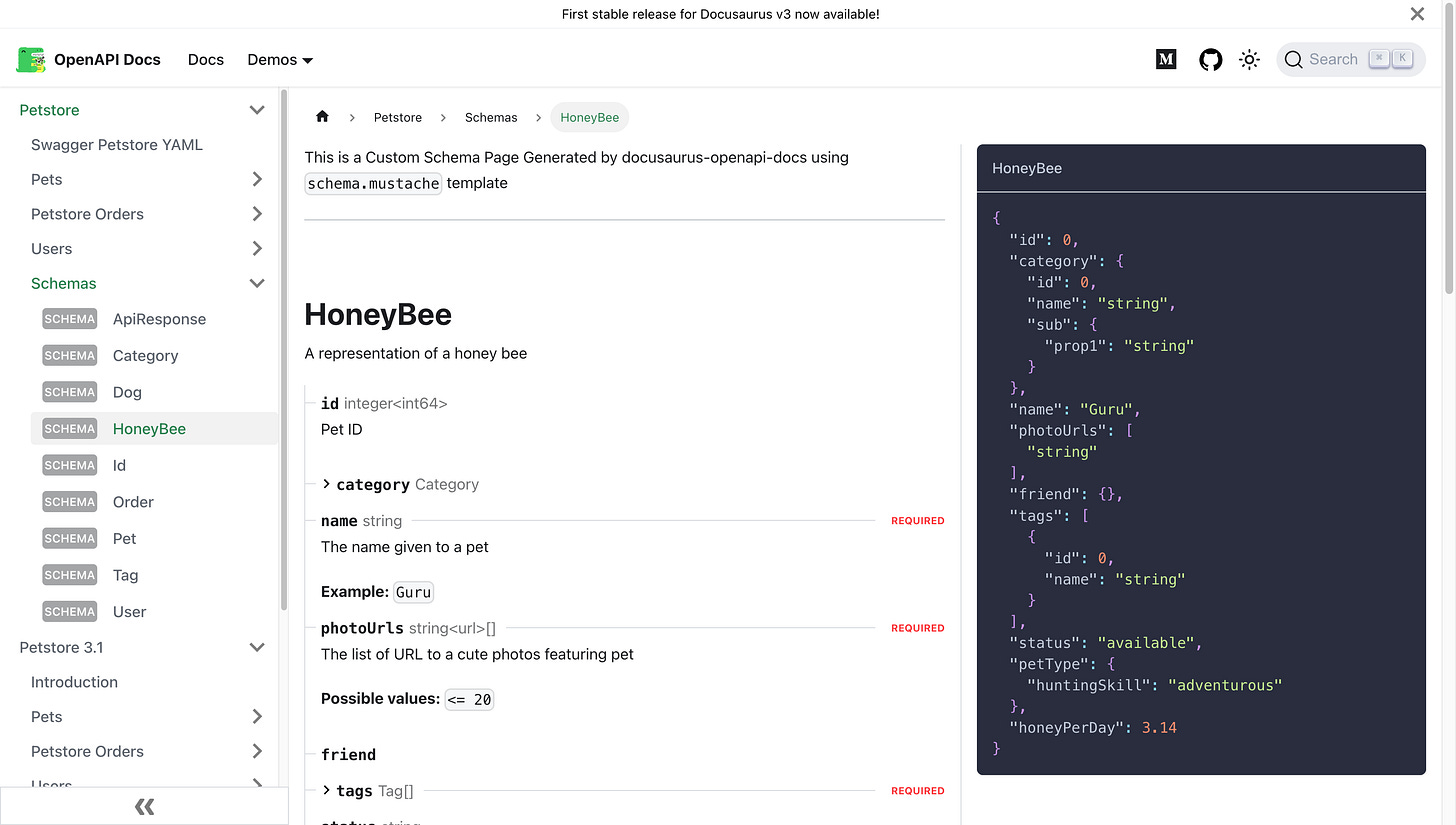Click the "status": "available" JSON line
Image resolution: width=1456 pixels, height=825 pixels.
1106,642
